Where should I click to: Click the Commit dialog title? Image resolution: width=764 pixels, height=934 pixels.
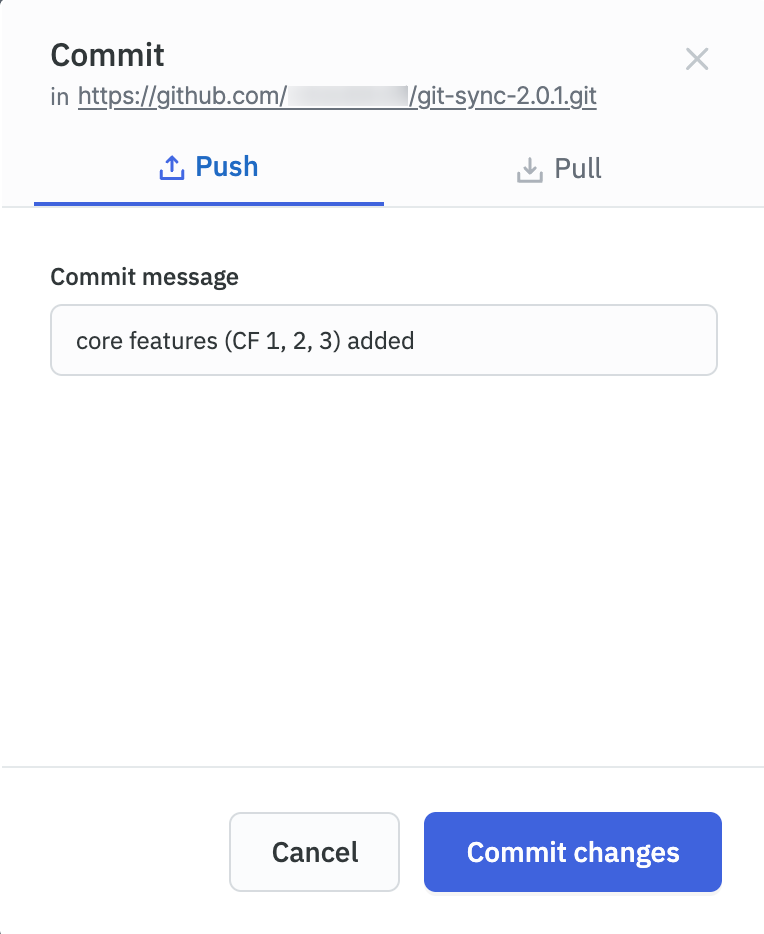pos(107,56)
